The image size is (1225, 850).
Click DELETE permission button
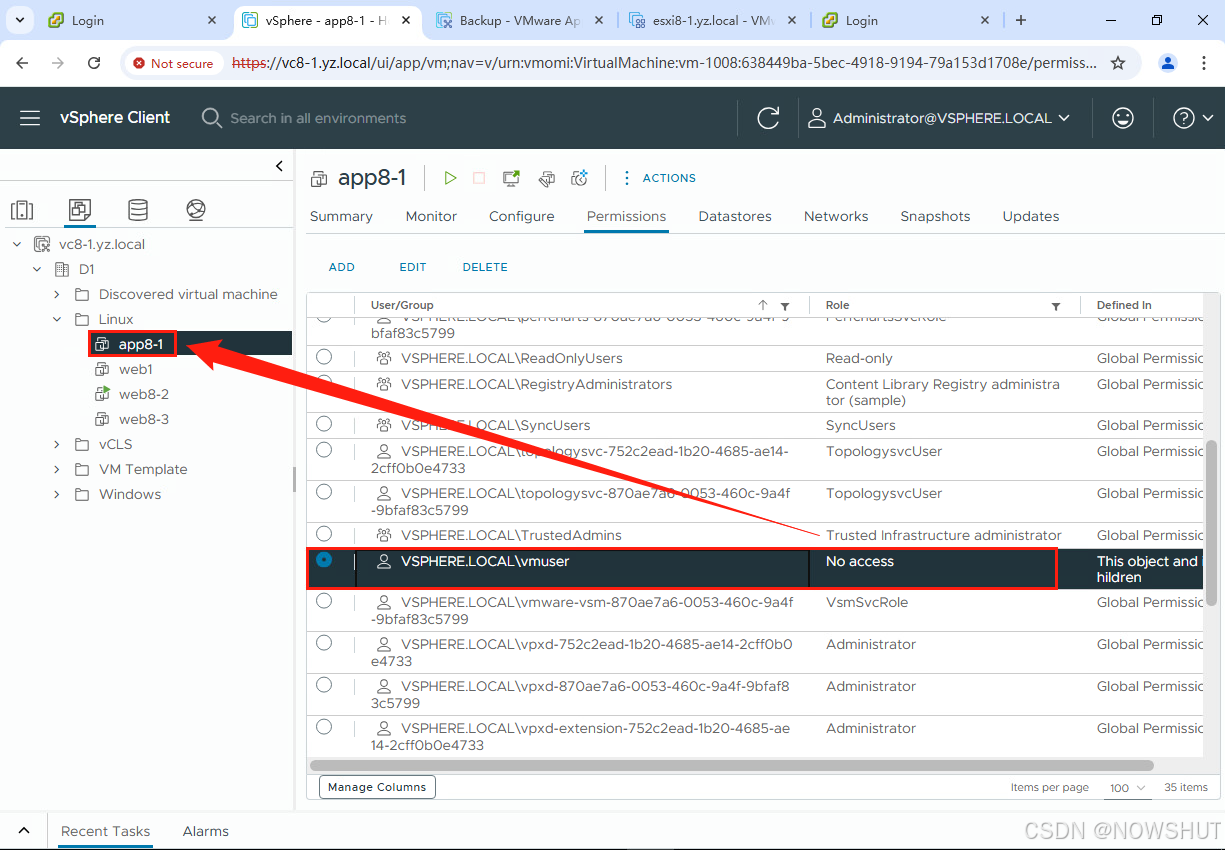(485, 267)
